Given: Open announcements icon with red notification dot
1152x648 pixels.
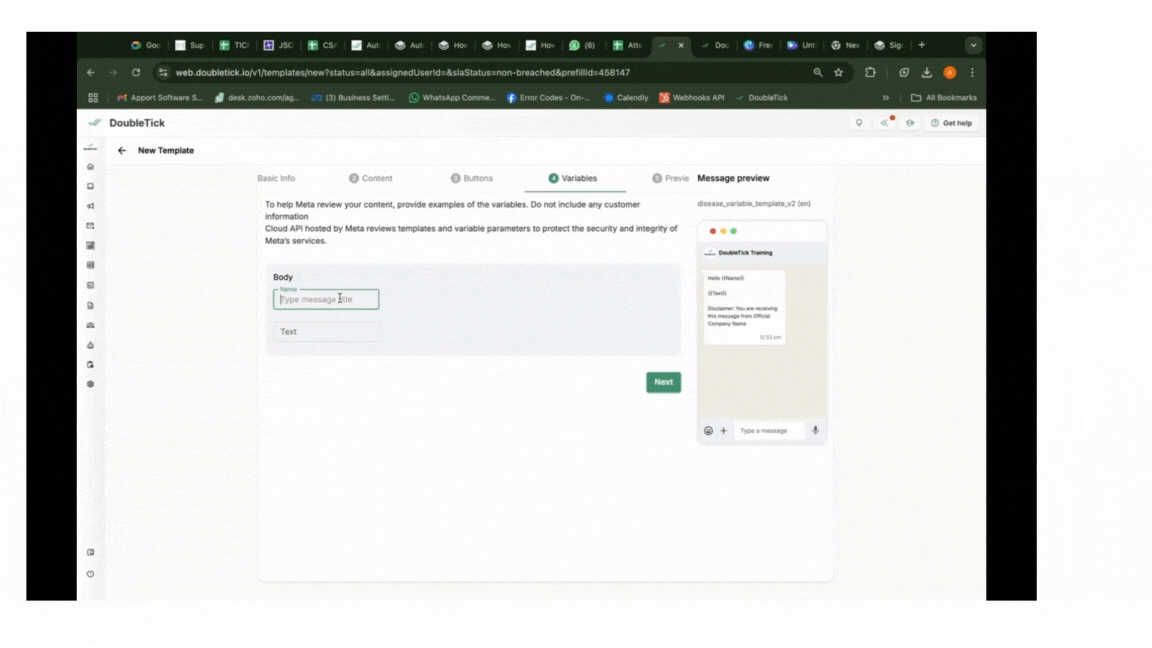Looking at the screenshot, I should tap(884, 123).
